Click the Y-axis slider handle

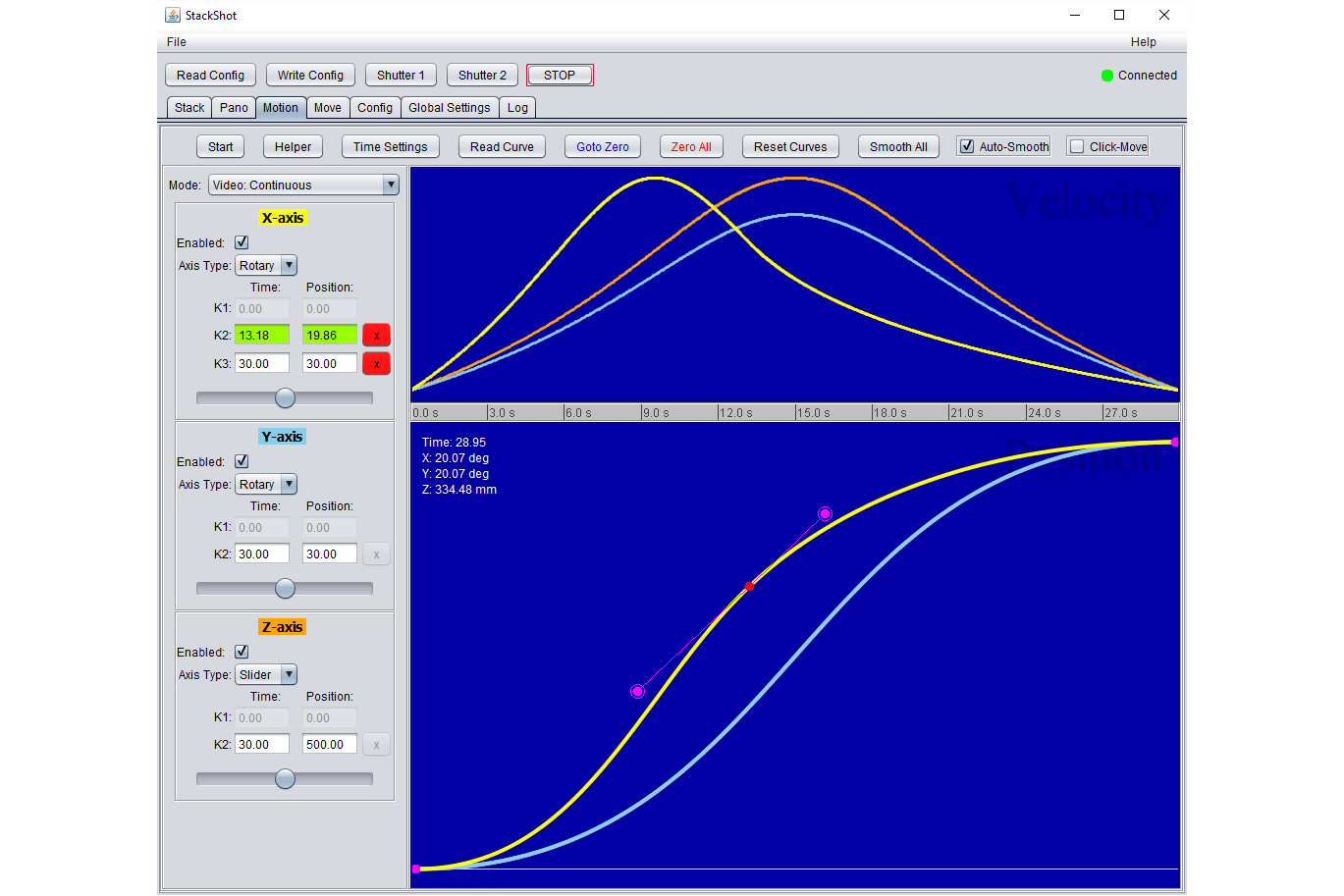[285, 588]
